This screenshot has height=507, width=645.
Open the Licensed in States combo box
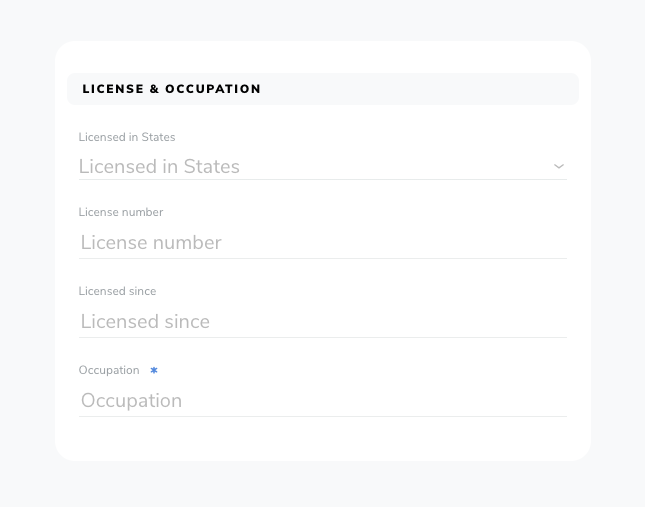(323, 167)
